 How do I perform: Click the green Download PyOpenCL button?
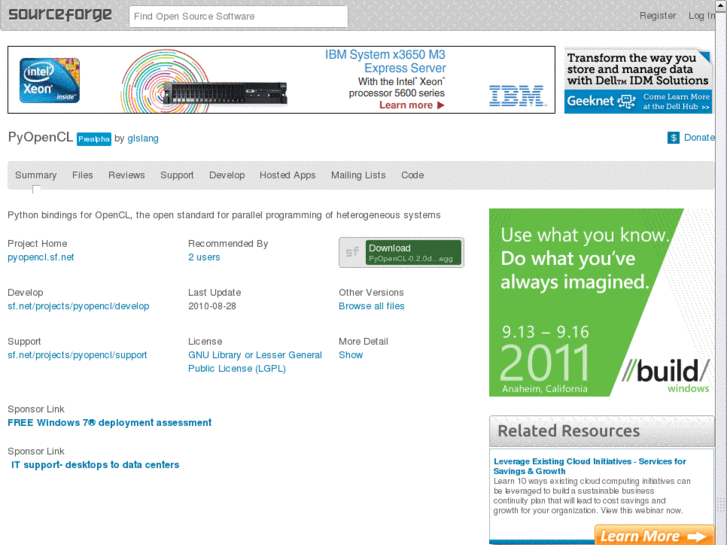coord(414,252)
